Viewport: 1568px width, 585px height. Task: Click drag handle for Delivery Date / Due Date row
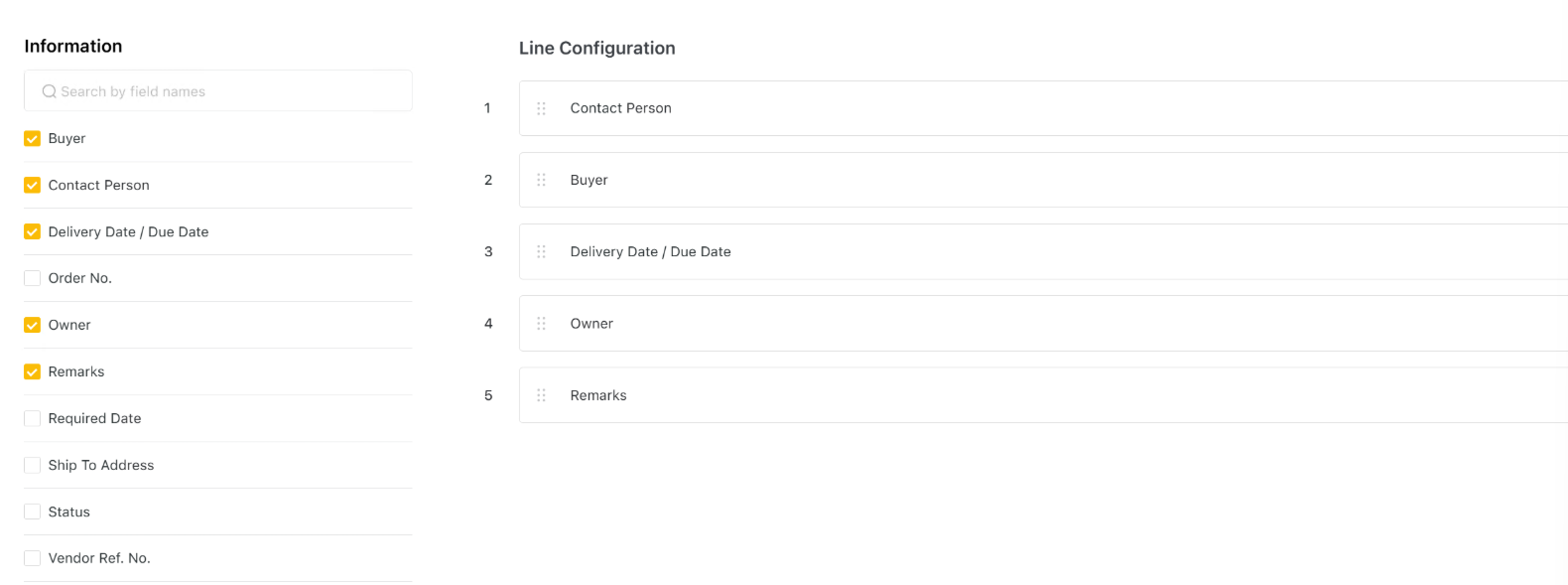coord(541,251)
